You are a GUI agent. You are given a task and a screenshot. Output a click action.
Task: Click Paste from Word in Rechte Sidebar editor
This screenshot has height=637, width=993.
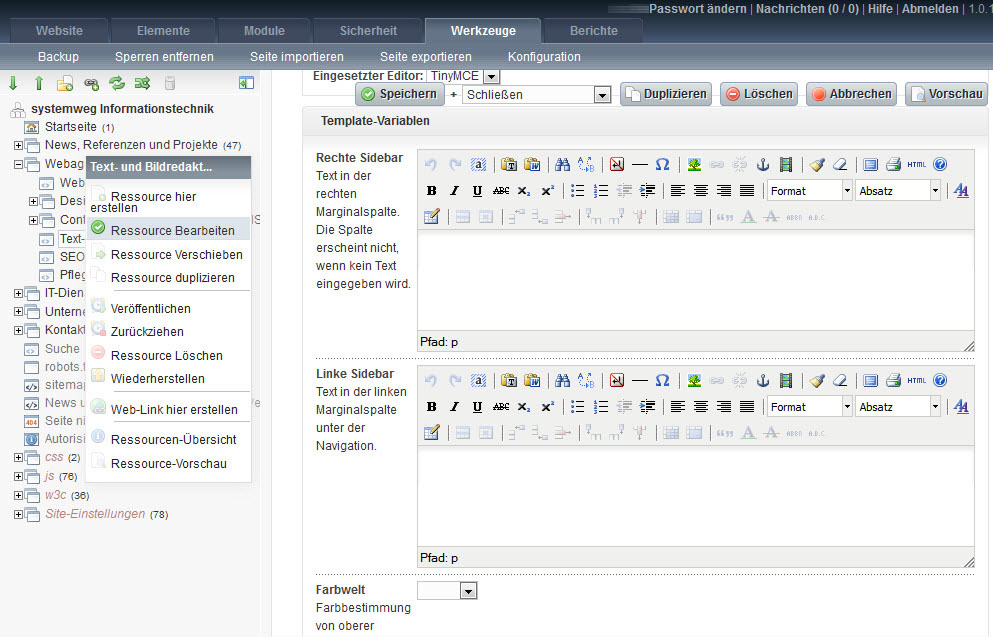pos(532,165)
